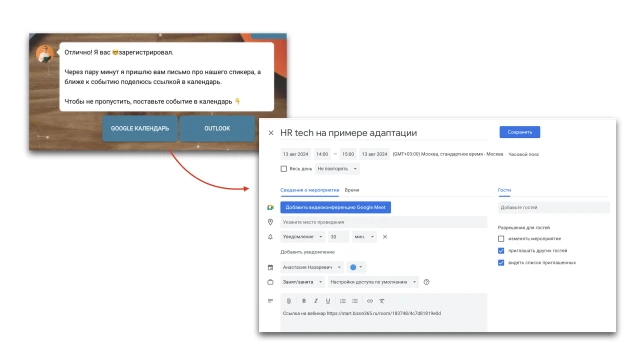Click the Google Meet camera icon

[x=270, y=207]
